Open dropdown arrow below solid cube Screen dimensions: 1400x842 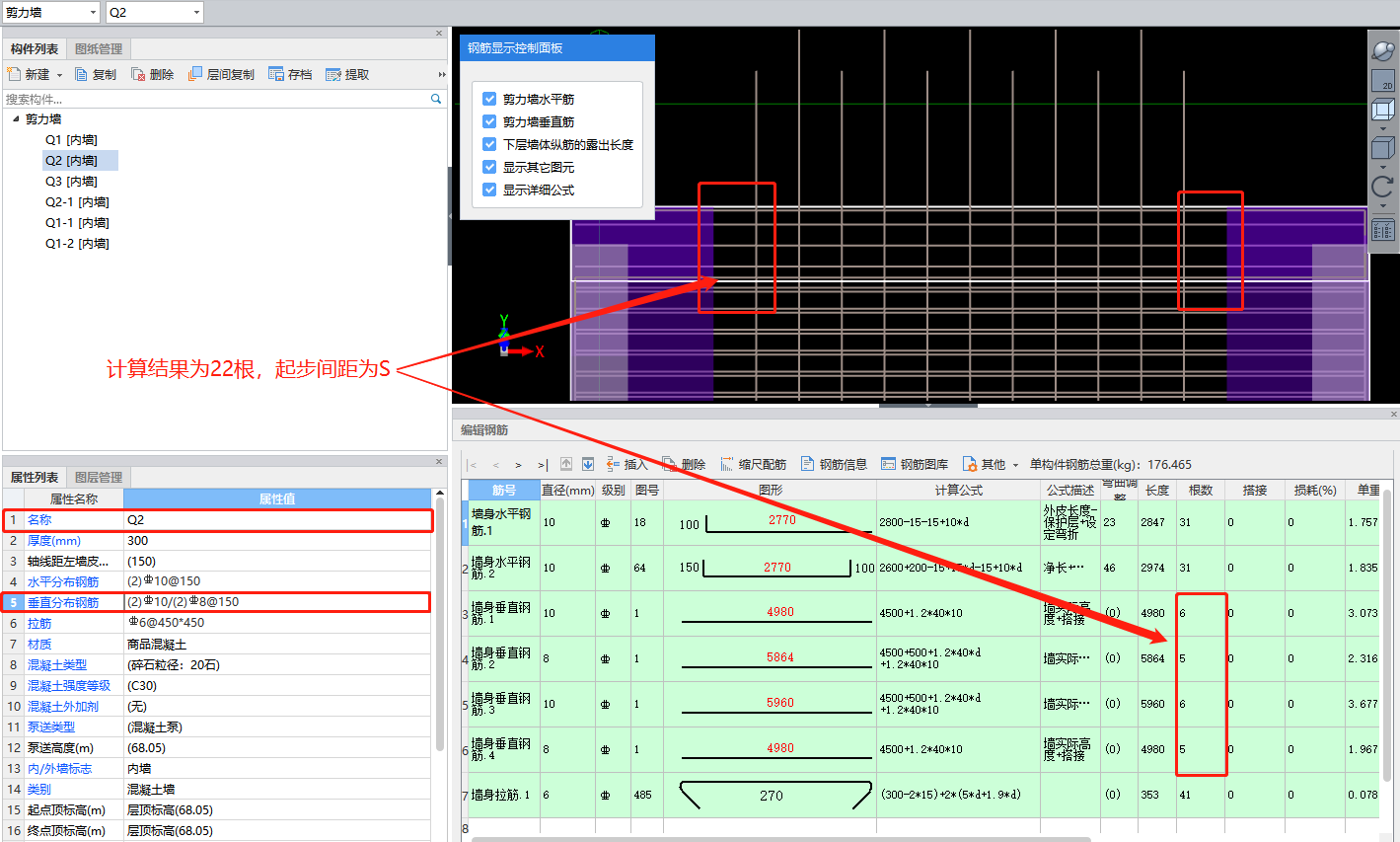pyautogui.click(x=1383, y=167)
